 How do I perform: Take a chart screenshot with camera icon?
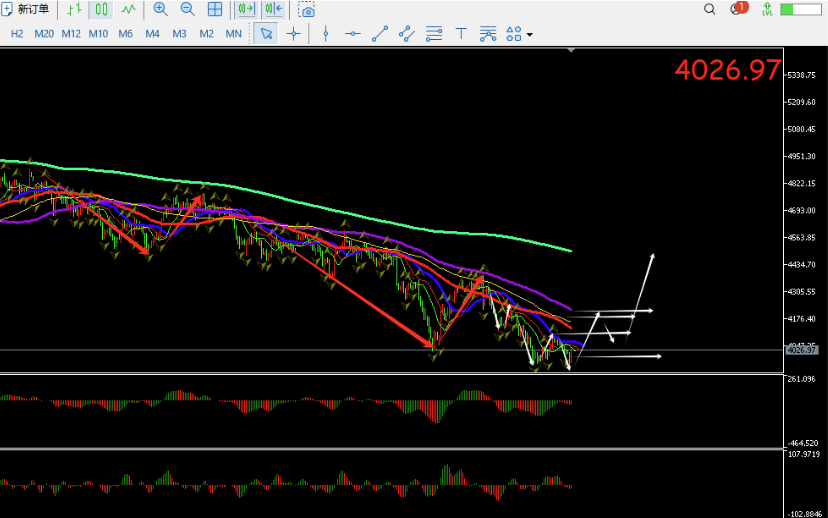click(306, 10)
